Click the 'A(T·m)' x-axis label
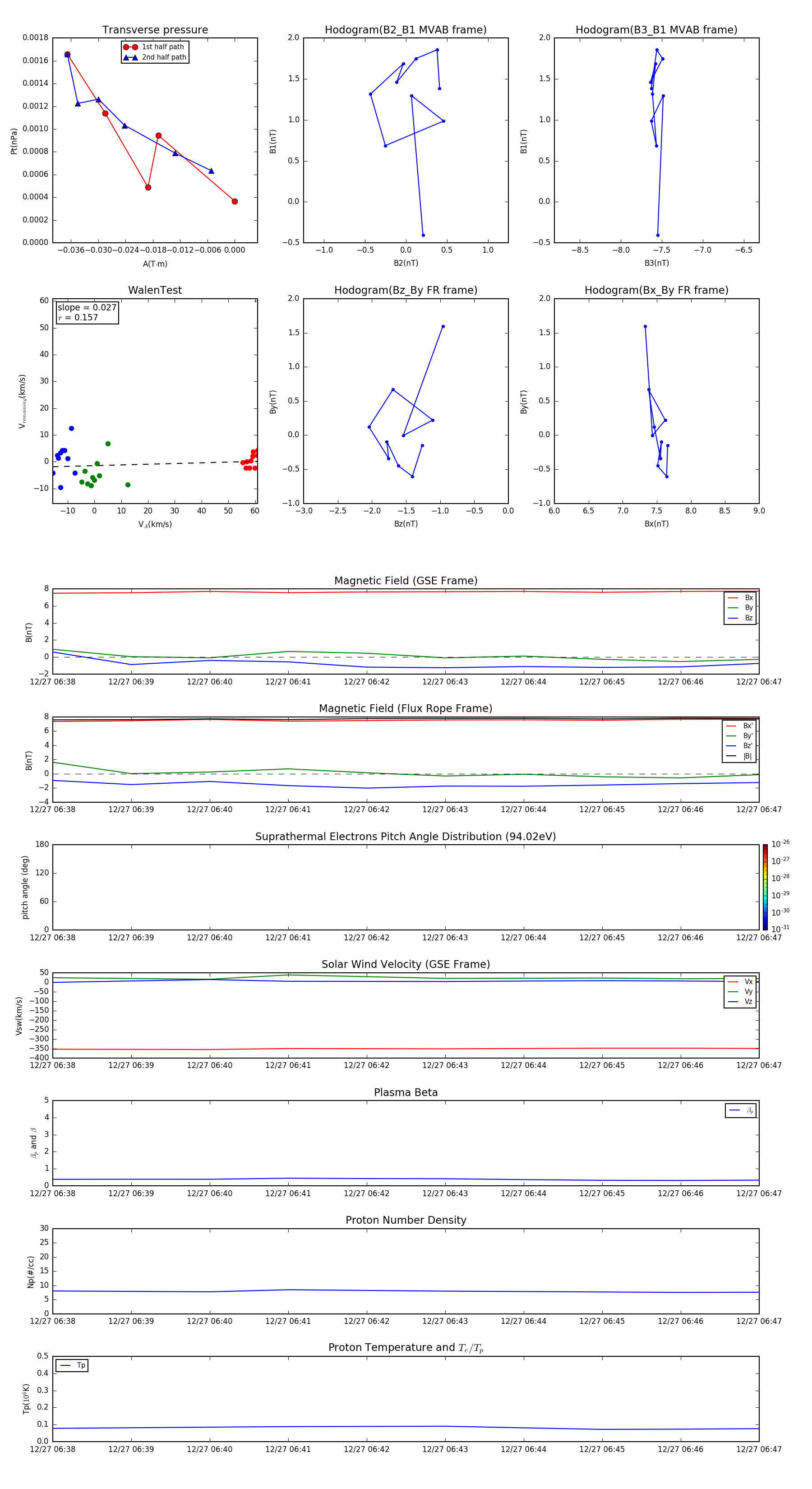The width and height of the screenshot is (812, 1489). click(155, 264)
